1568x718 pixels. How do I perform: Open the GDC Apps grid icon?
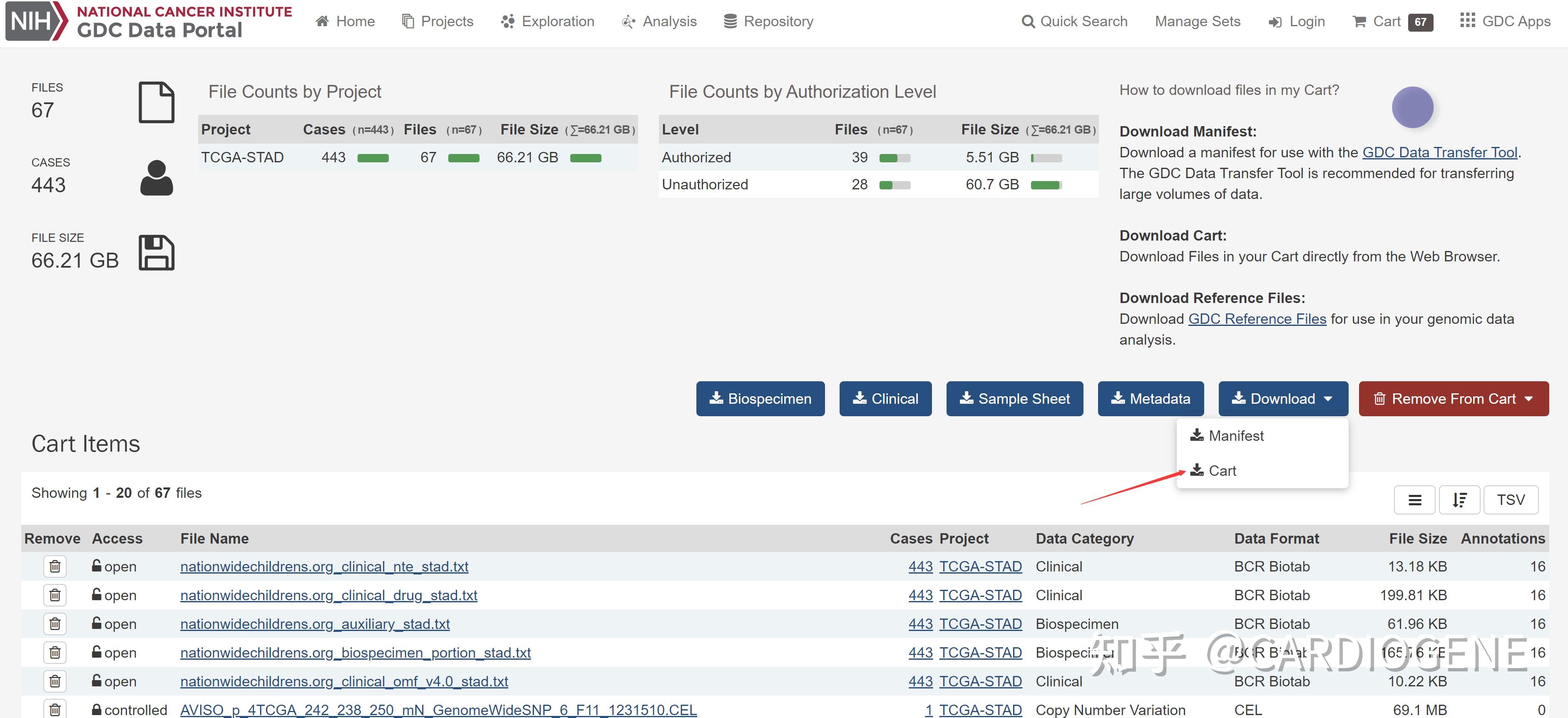(x=1468, y=20)
